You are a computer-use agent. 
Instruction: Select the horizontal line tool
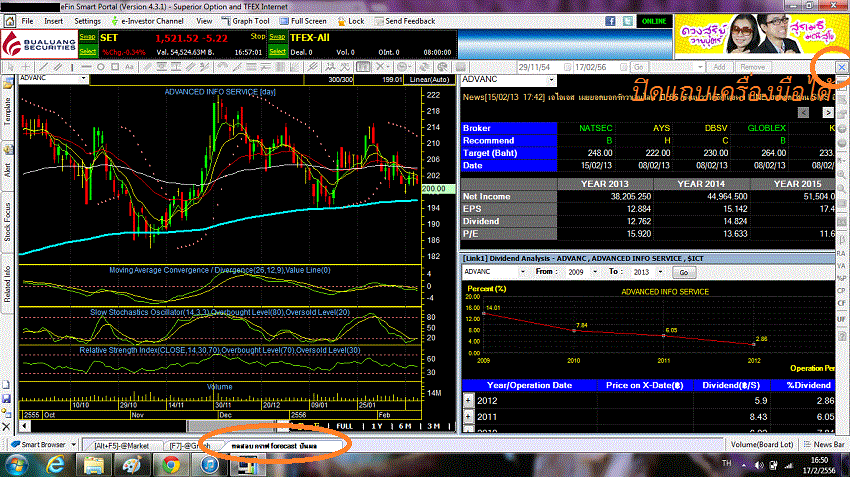point(86,67)
